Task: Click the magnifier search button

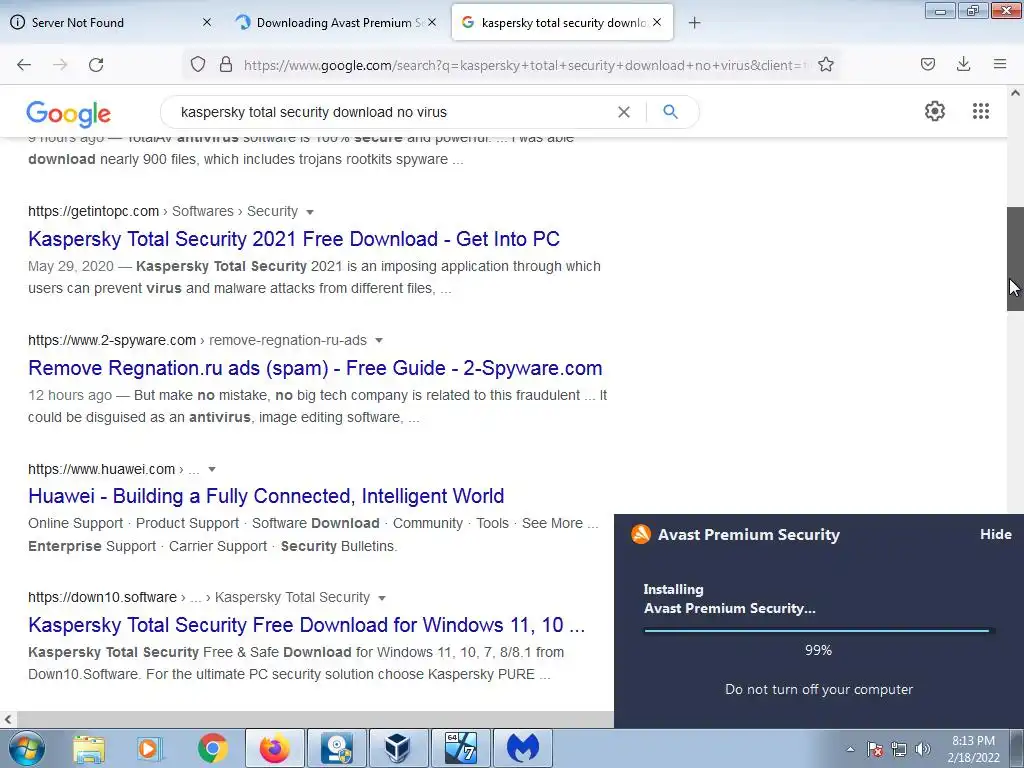Action: point(670,112)
